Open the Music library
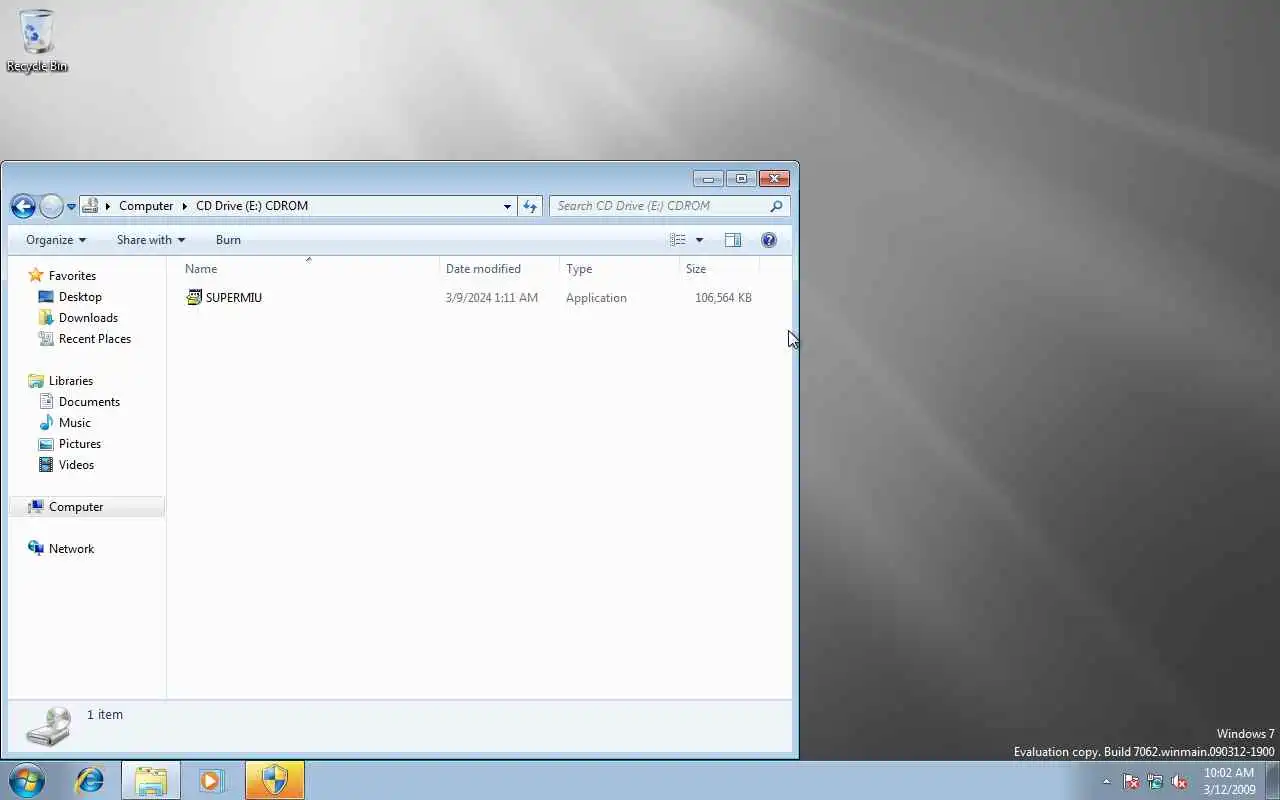This screenshot has width=1280, height=800. (74, 423)
